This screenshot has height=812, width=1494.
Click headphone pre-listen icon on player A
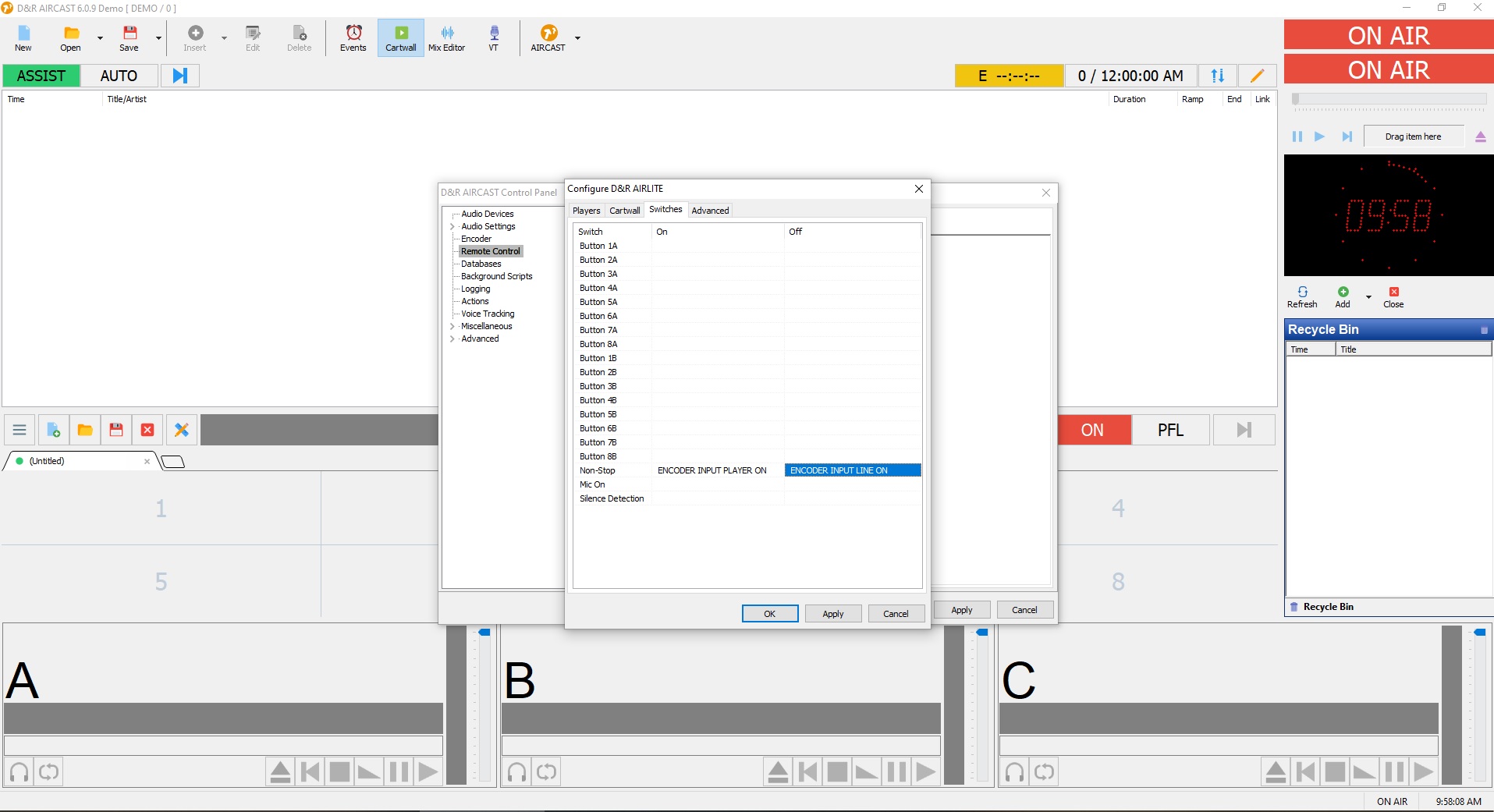tap(20, 772)
